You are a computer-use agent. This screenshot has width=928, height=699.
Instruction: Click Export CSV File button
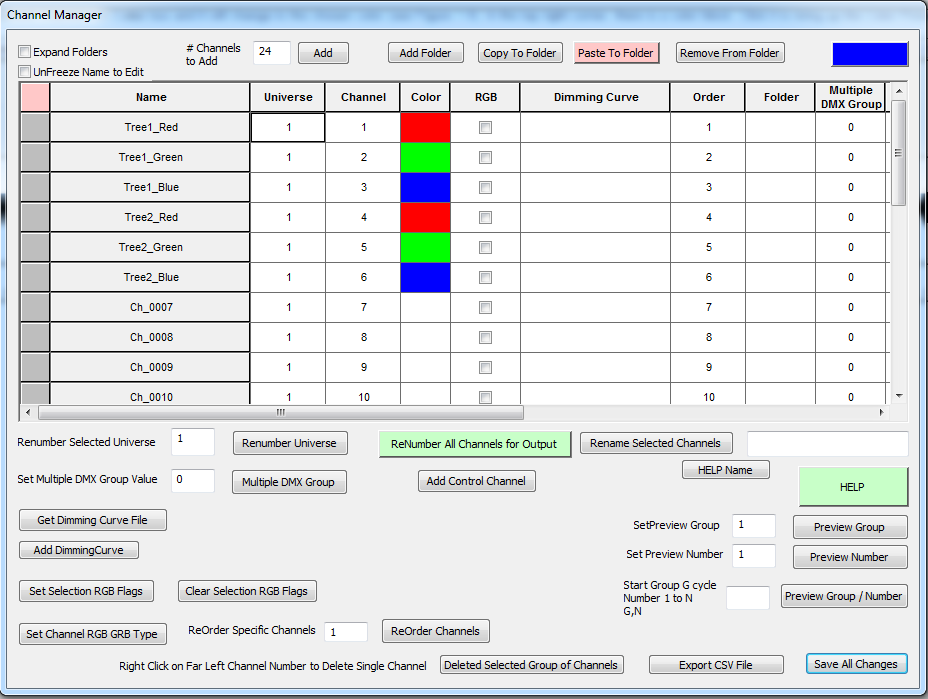[716, 665]
